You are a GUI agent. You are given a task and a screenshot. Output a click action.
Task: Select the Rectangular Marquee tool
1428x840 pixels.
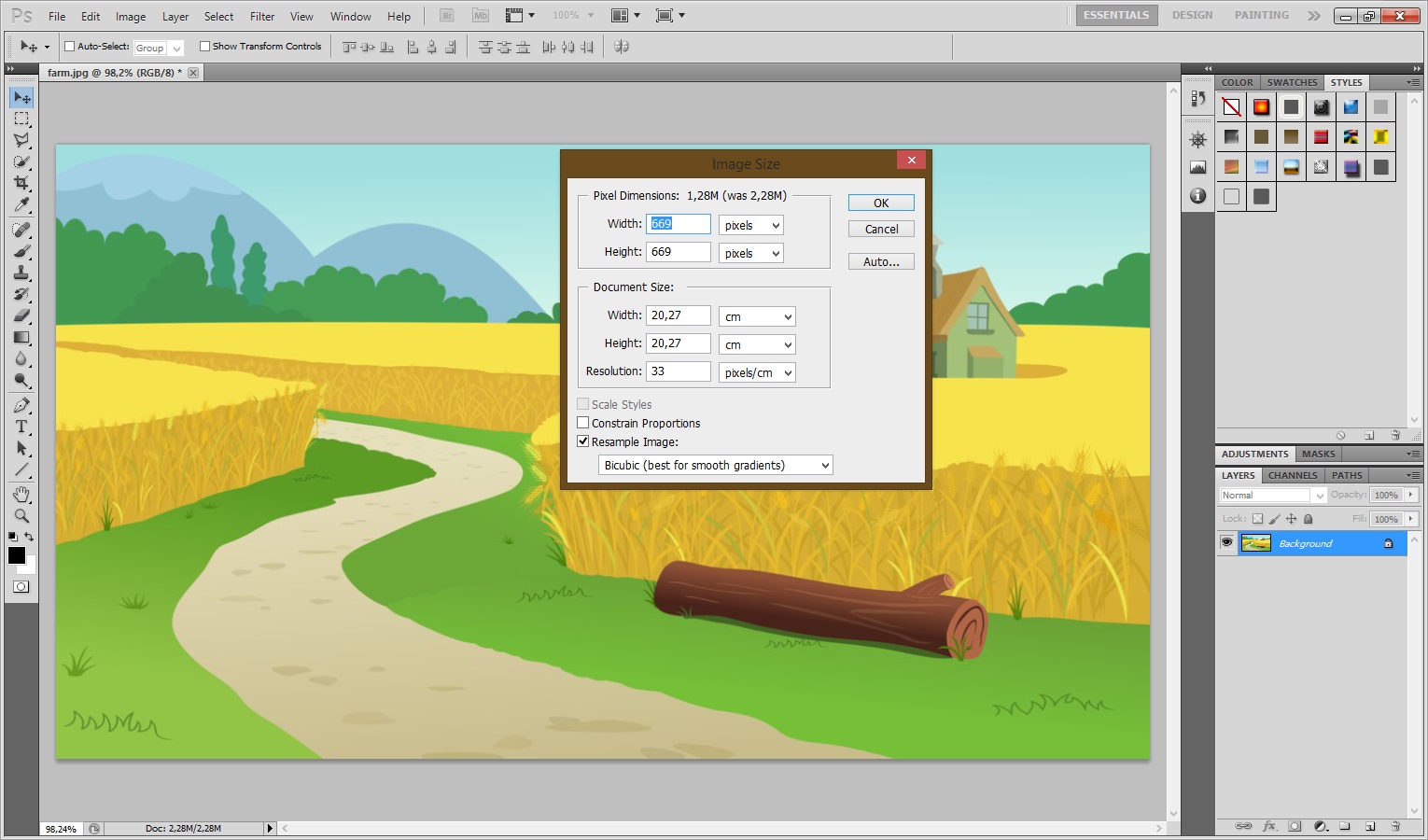click(x=21, y=119)
